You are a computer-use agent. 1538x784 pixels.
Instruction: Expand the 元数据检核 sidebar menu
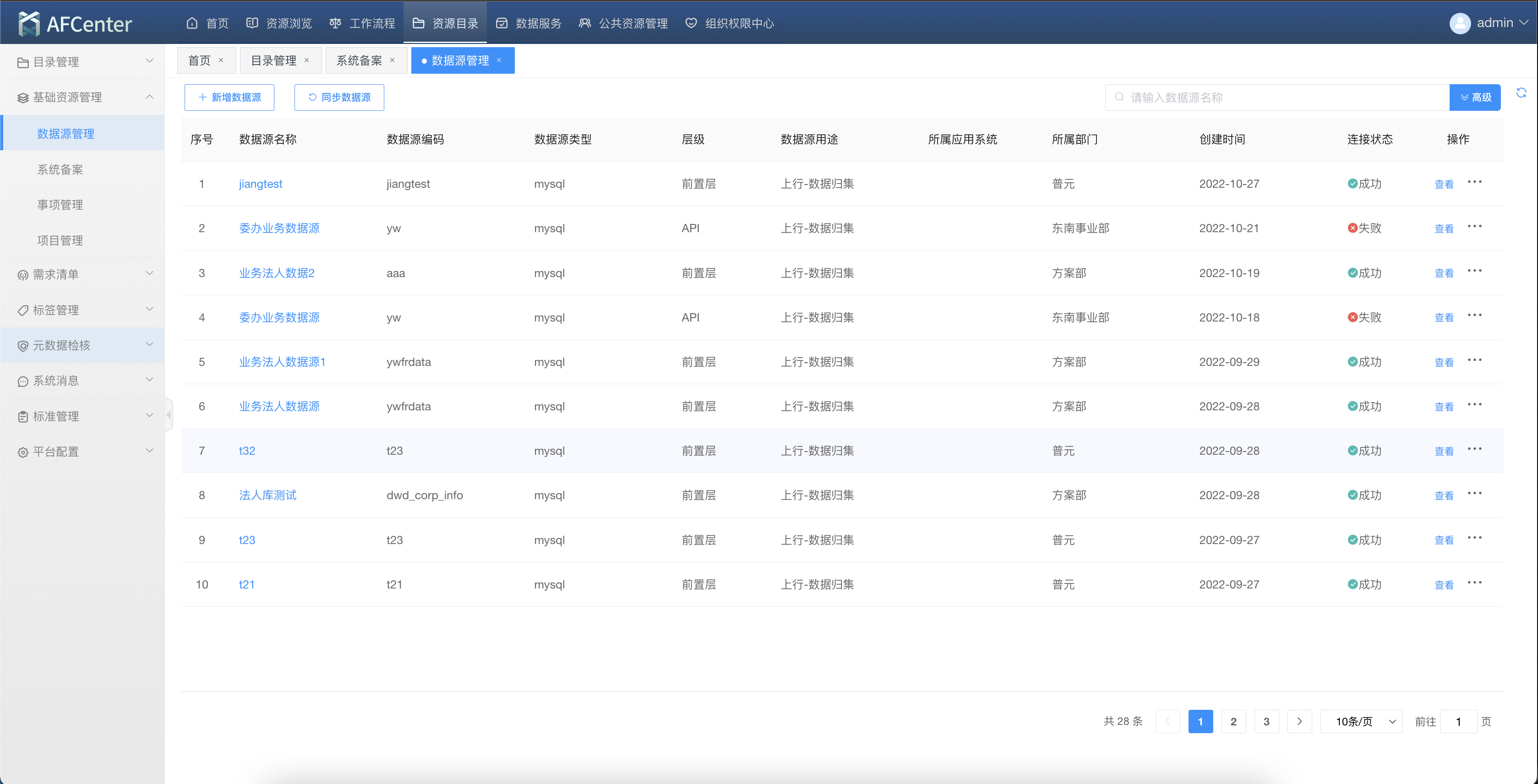(x=82, y=345)
